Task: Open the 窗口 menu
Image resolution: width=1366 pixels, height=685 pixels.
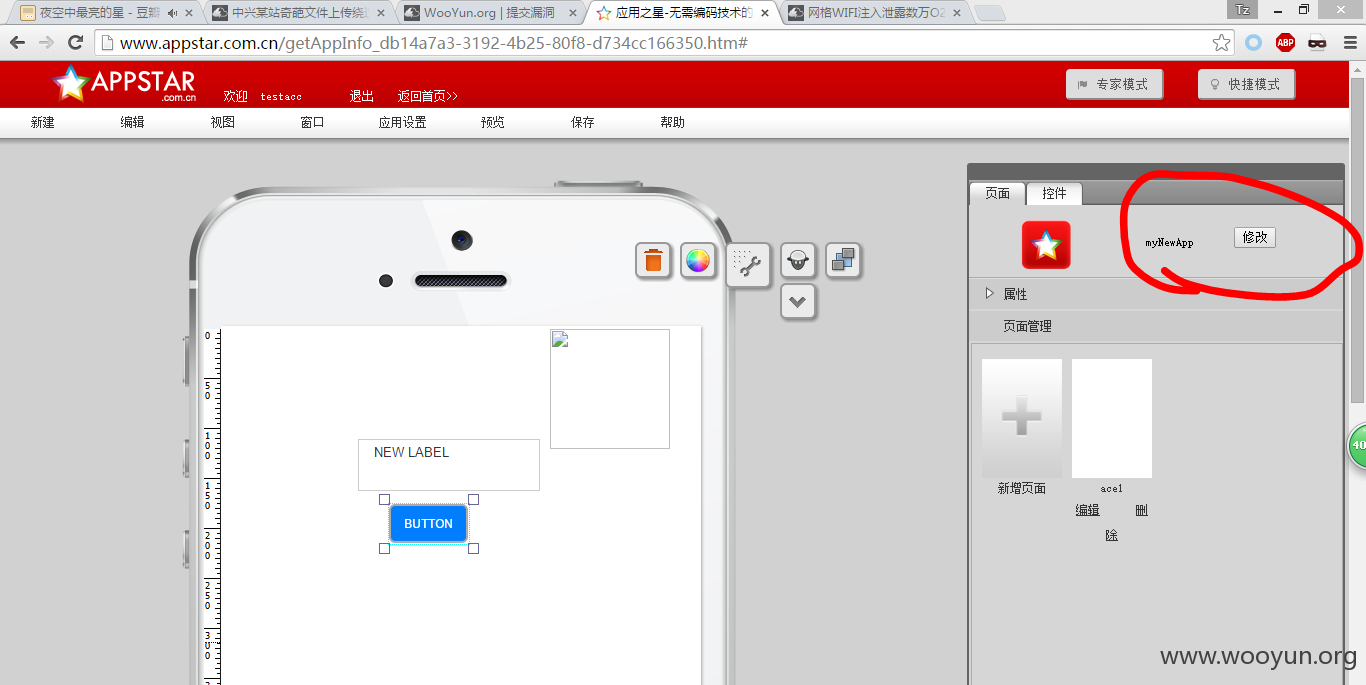Action: point(312,122)
